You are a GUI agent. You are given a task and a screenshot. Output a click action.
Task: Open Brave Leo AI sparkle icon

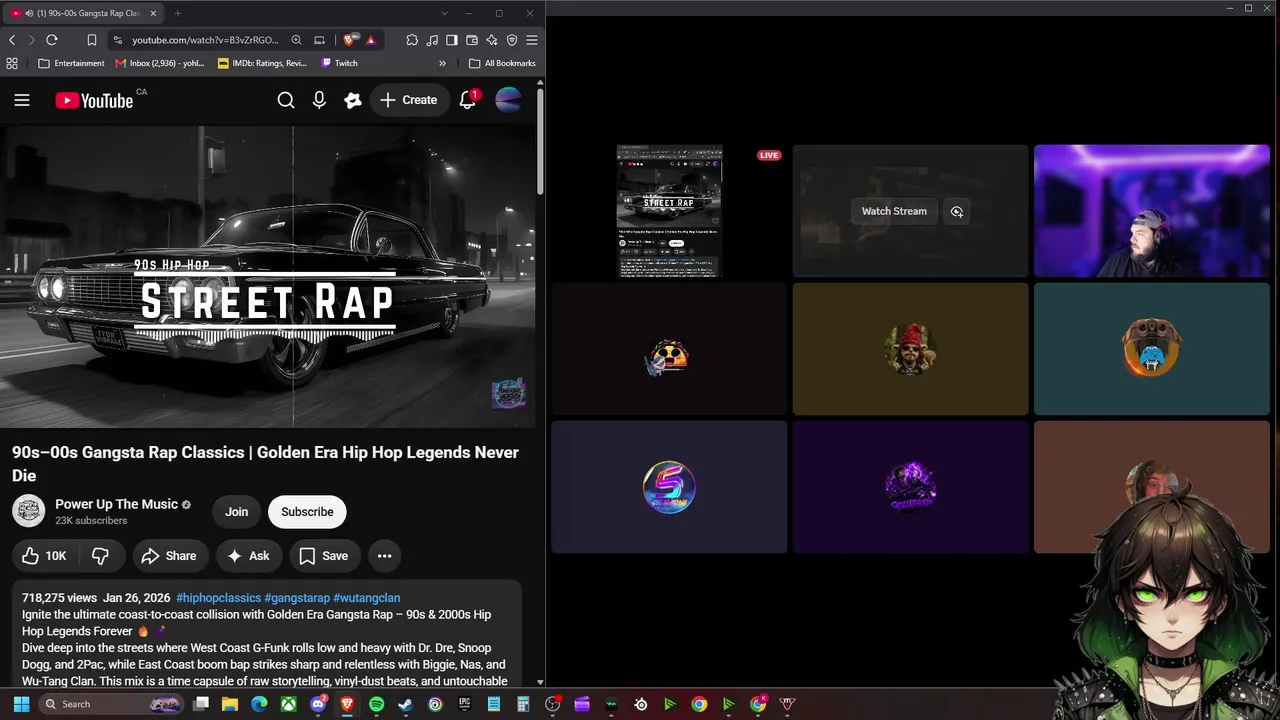coord(492,40)
